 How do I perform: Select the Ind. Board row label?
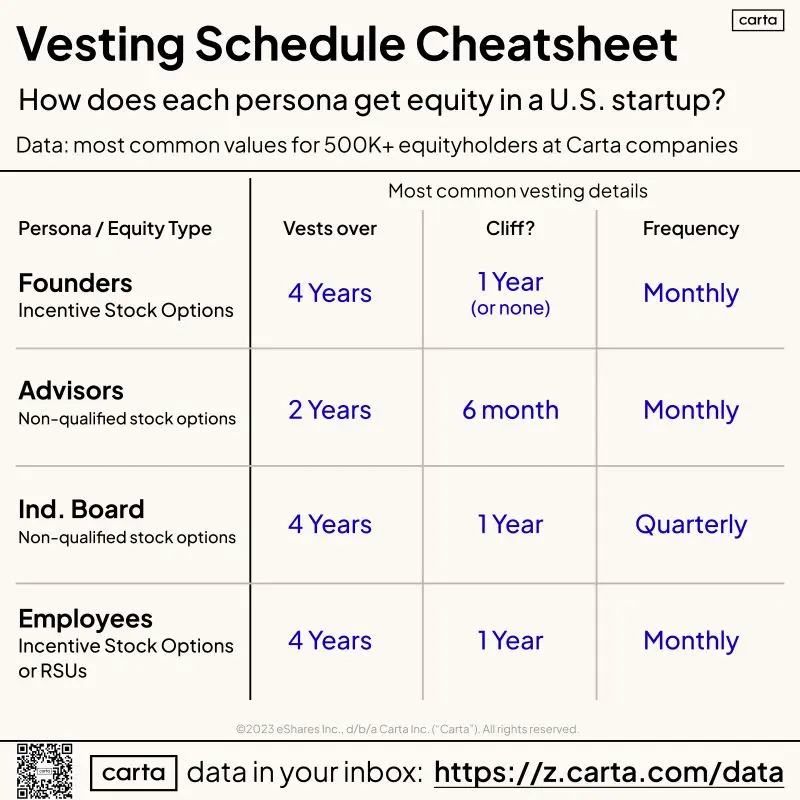(82, 509)
